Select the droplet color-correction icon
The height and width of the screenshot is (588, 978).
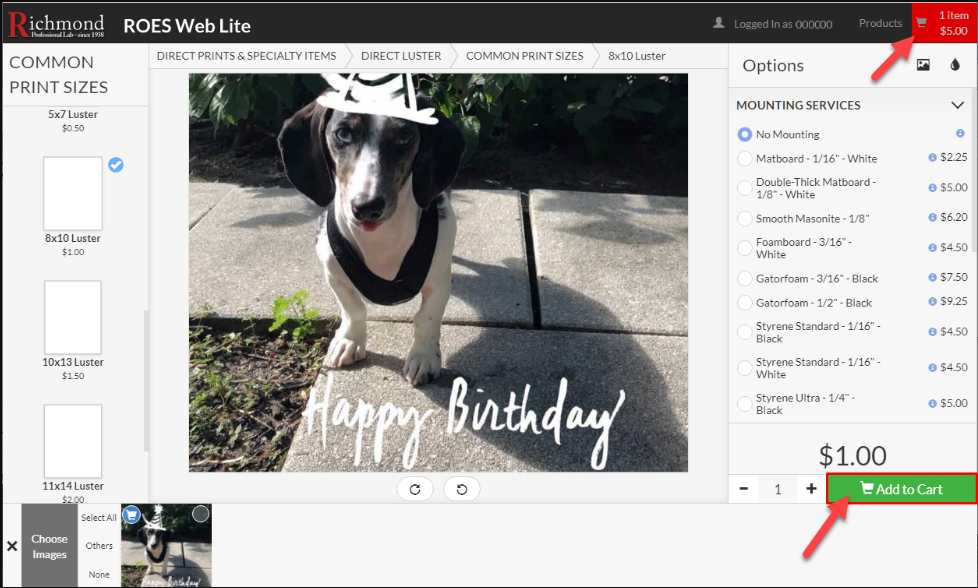click(x=957, y=65)
